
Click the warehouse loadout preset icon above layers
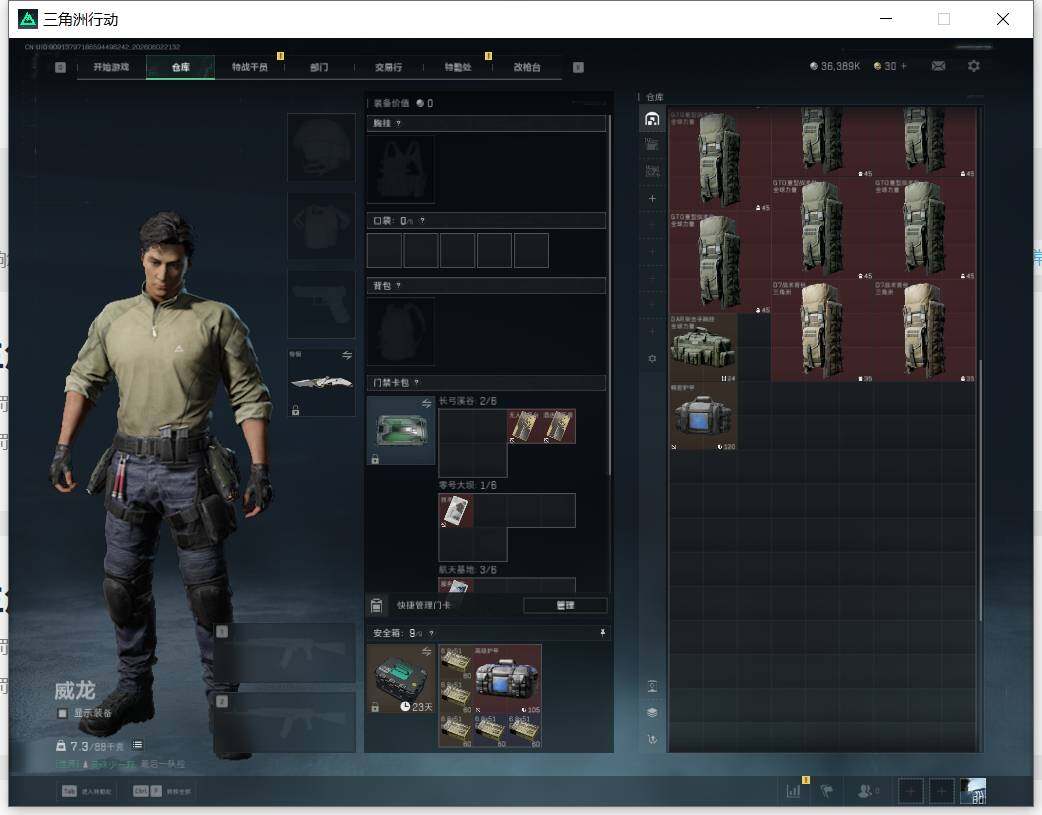click(x=652, y=686)
